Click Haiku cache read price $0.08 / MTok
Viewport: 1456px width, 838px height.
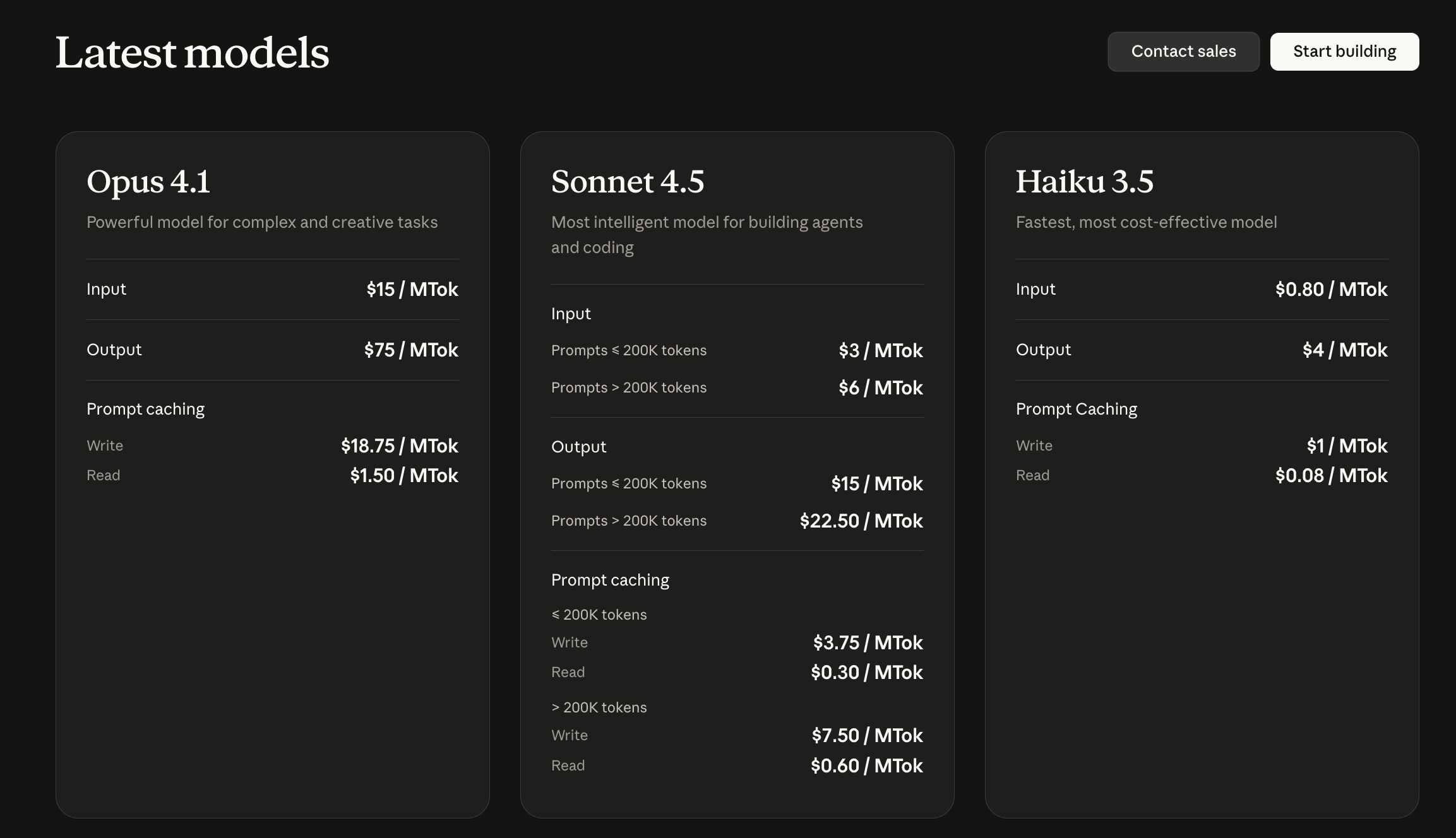(1331, 475)
